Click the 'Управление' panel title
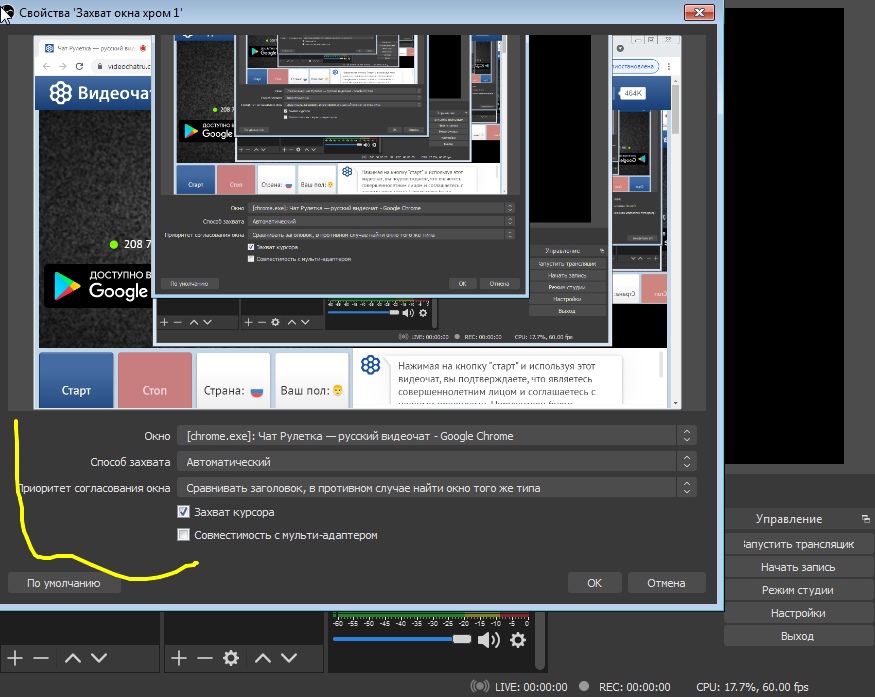 789,519
